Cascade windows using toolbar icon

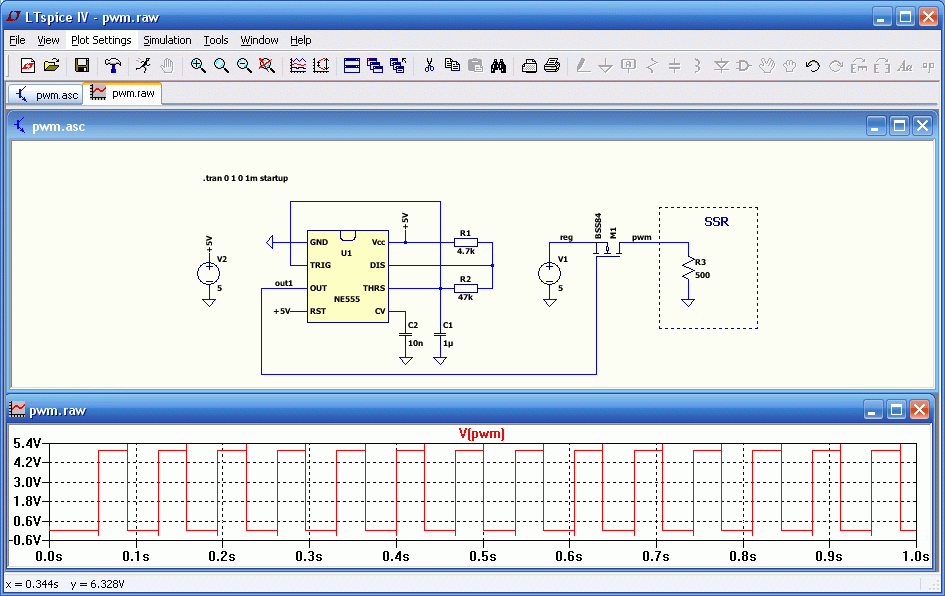click(375, 65)
